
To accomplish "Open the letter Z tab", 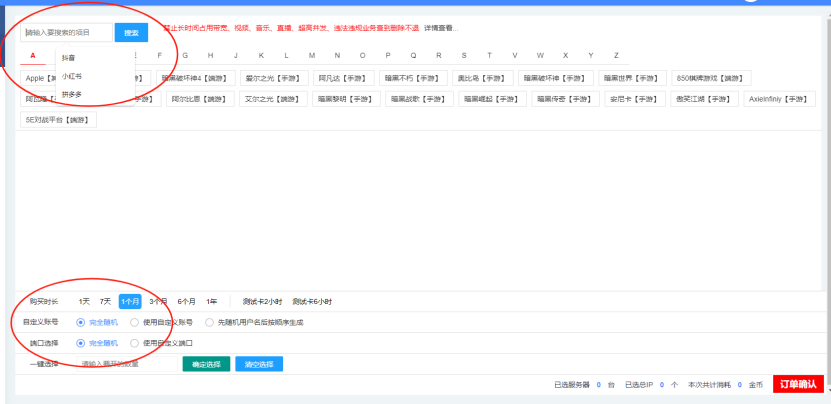I will coord(616,55).
